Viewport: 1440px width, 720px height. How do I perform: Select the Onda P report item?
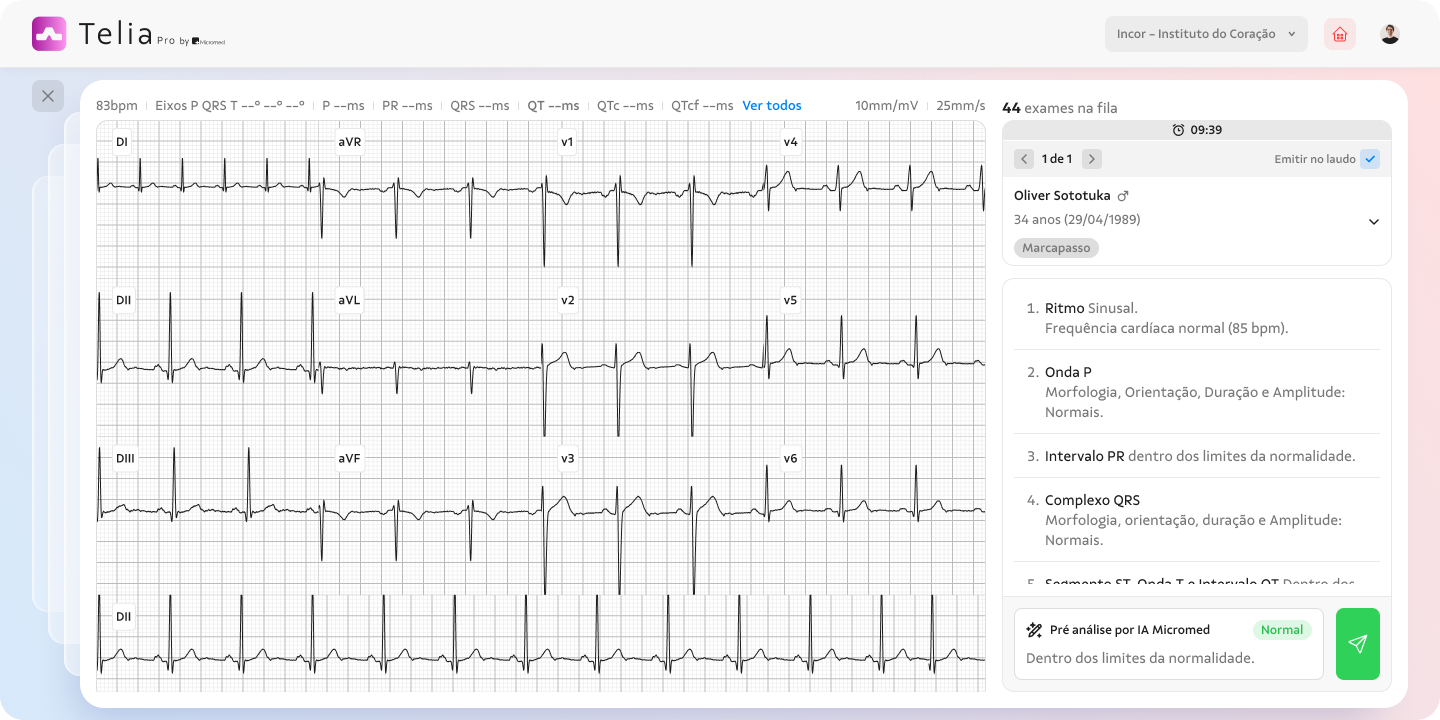[x=1196, y=392]
